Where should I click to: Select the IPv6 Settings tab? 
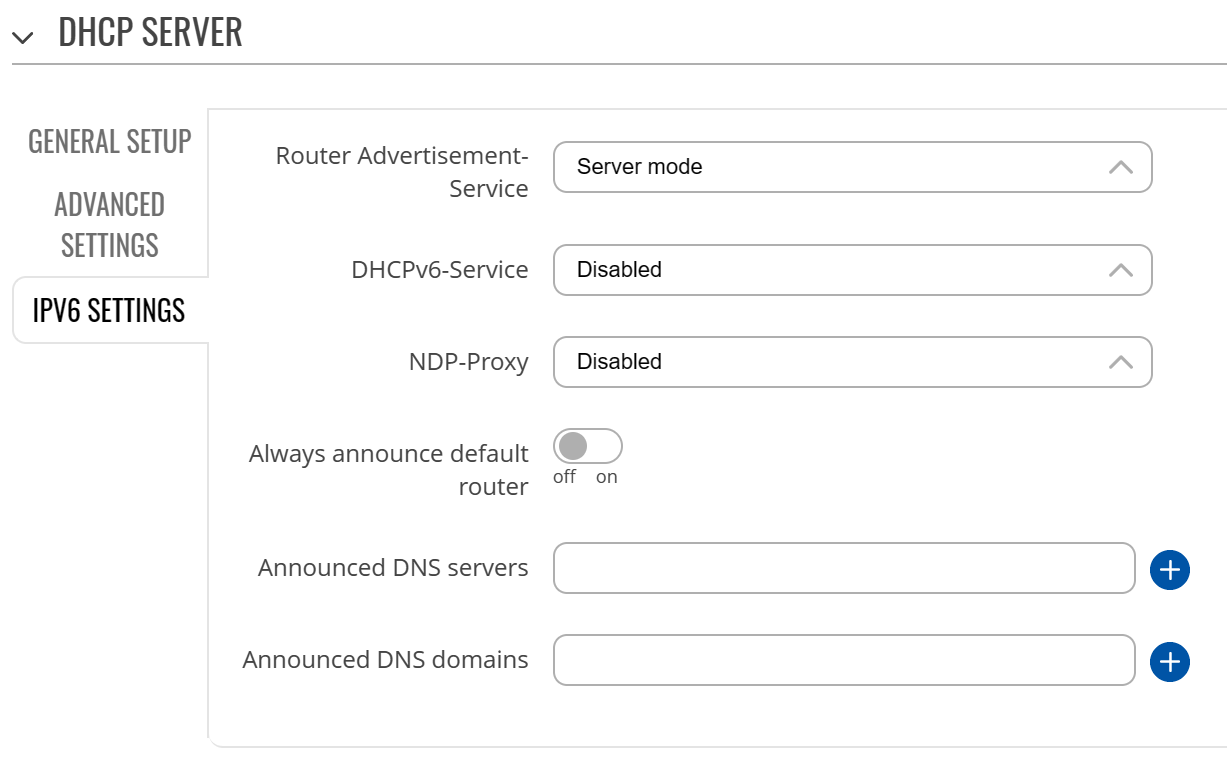[107, 310]
